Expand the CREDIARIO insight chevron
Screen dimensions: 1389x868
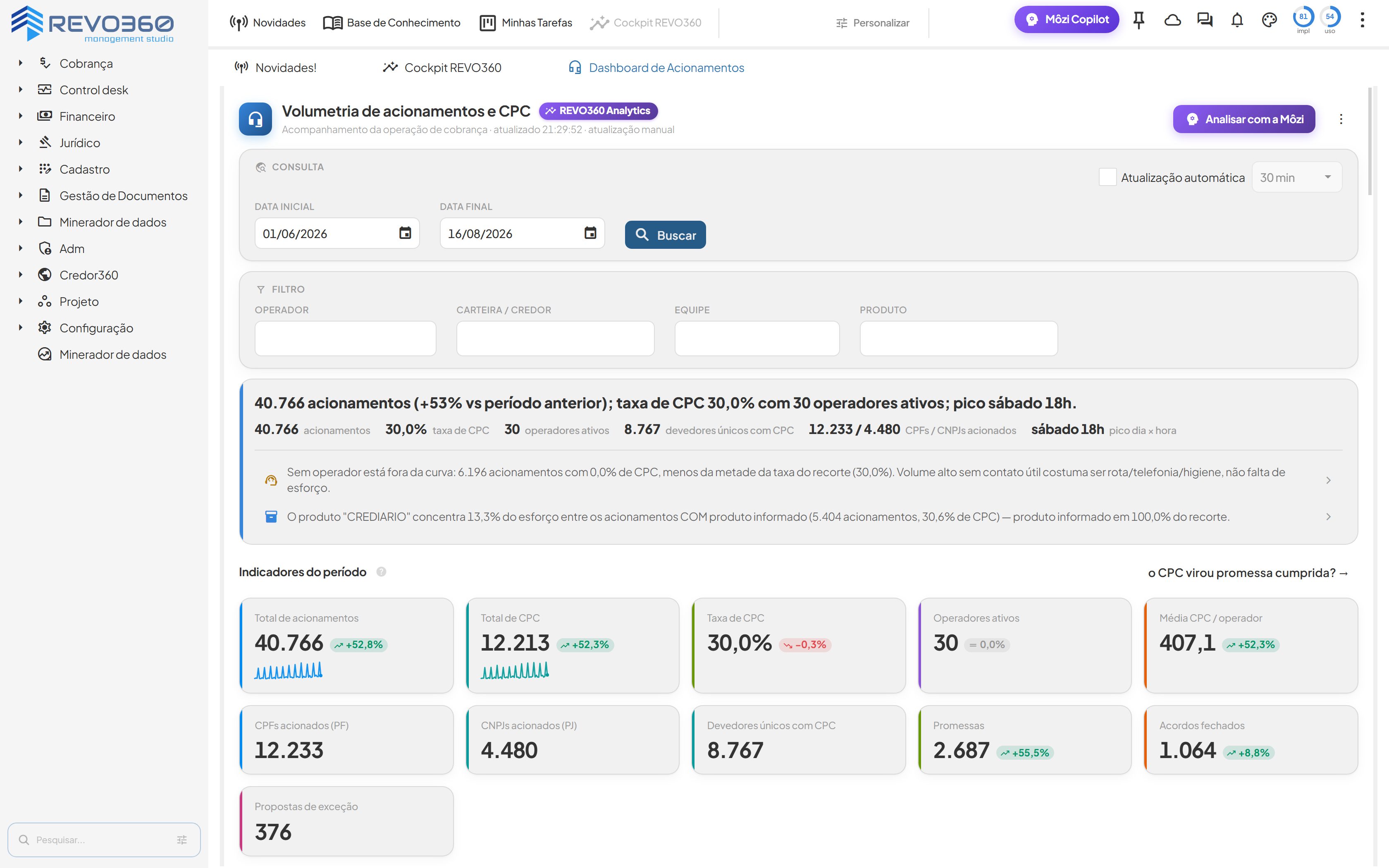coord(1328,517)
